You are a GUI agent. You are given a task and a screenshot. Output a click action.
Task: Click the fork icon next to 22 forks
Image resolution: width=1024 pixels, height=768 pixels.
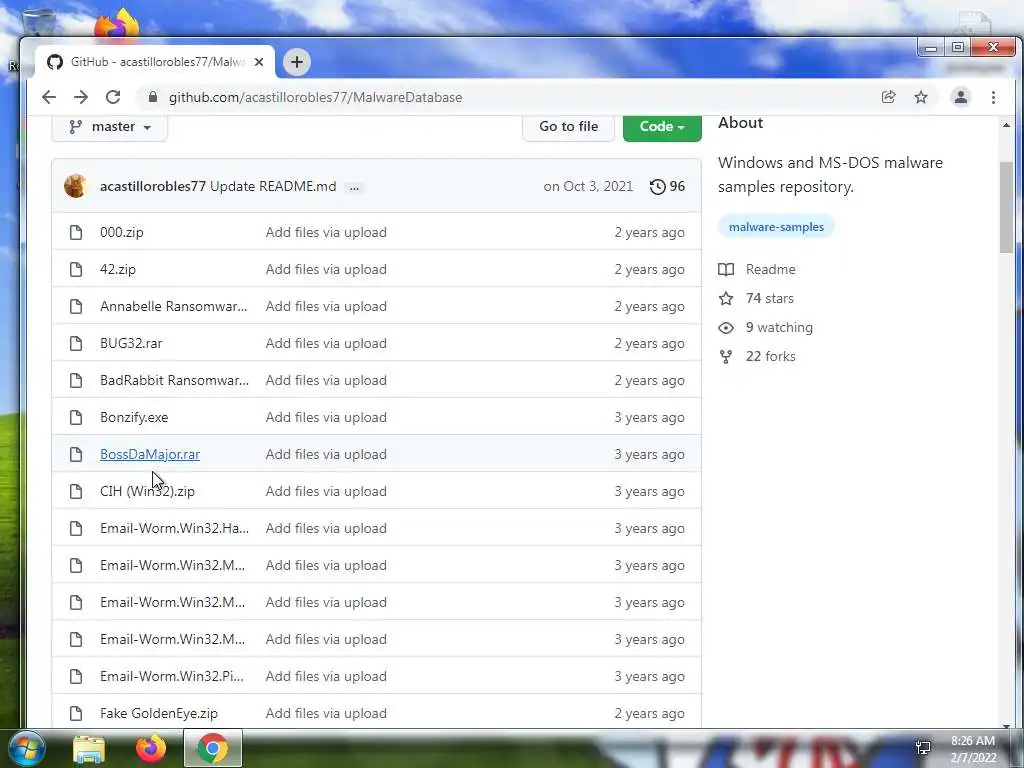[726, 357]
